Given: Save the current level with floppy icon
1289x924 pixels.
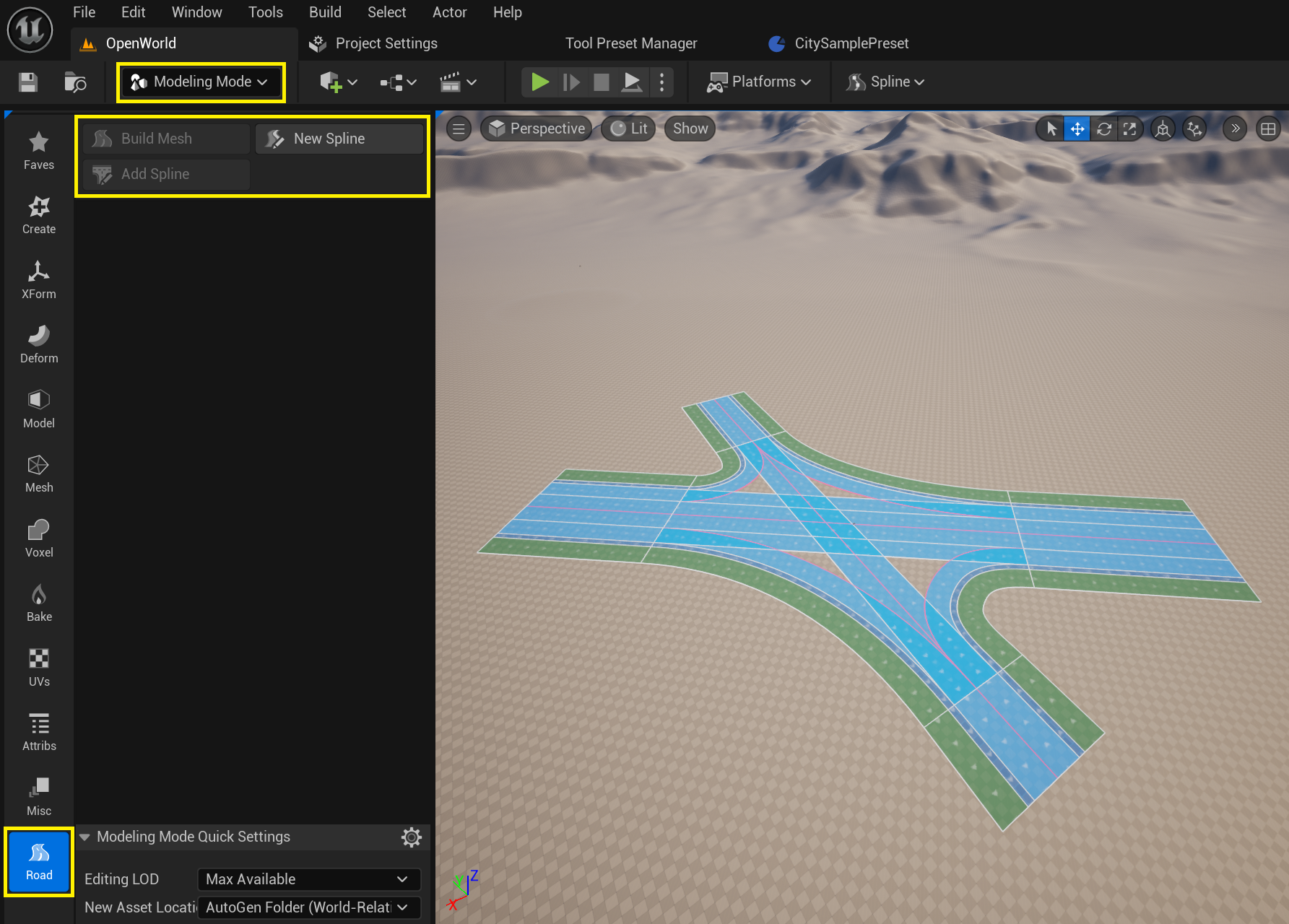Looking at the screenshot, I should (28, 82).
